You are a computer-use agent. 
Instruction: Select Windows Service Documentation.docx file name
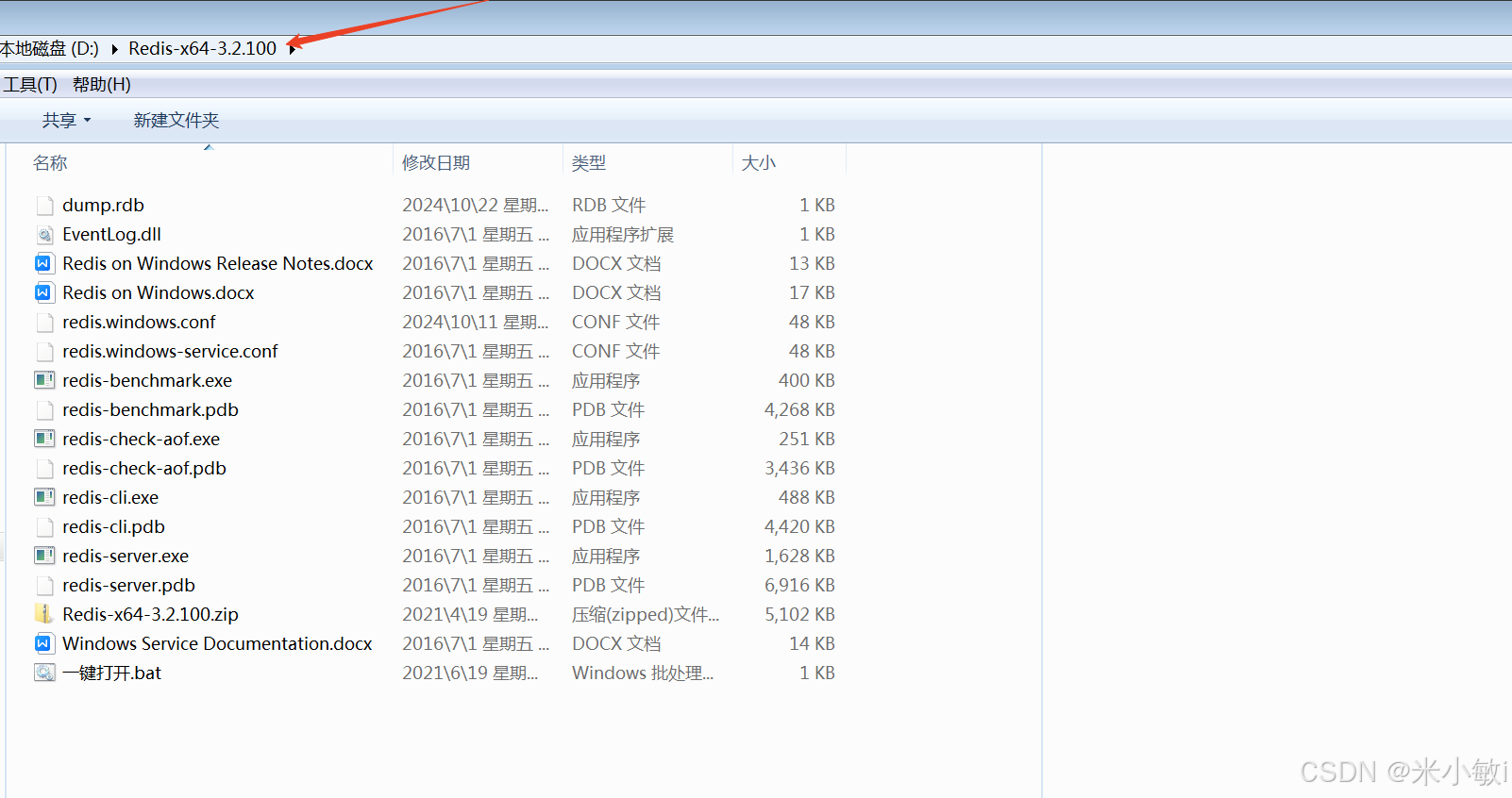[217, 644]
